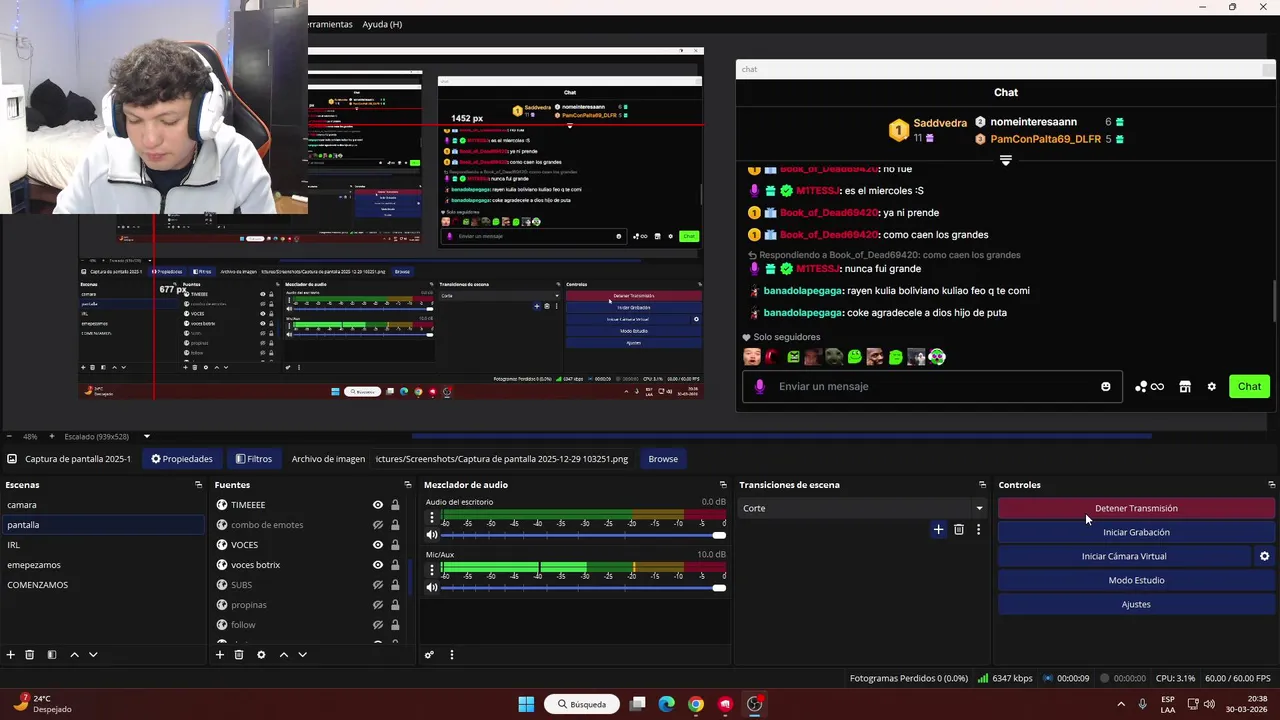The height and width of the screenshot is (720, 1280).
Task: Add a new source in Fuentes
Action: tap(220, 655)
